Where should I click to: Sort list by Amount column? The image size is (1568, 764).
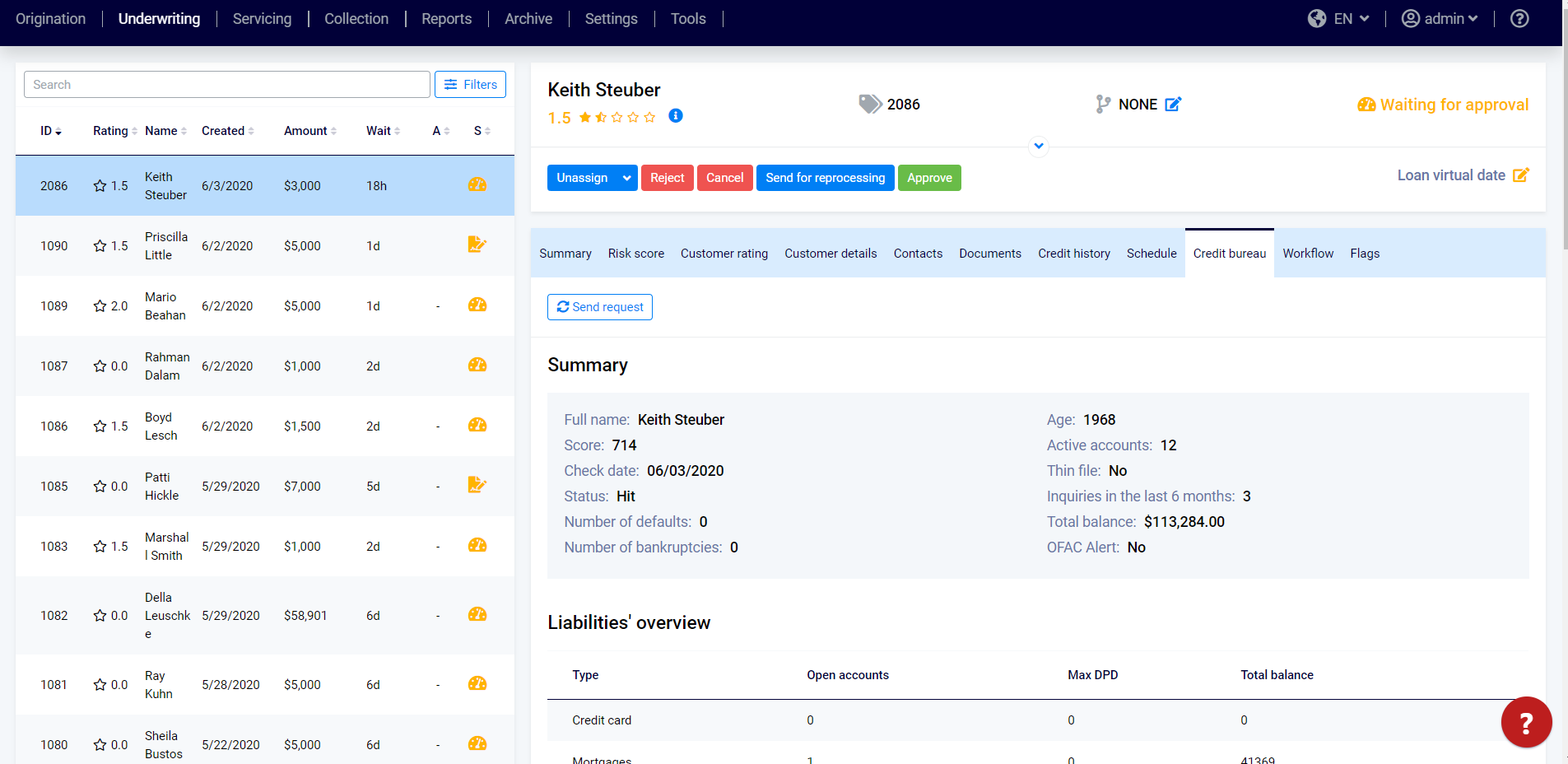(x=310, y=131)
